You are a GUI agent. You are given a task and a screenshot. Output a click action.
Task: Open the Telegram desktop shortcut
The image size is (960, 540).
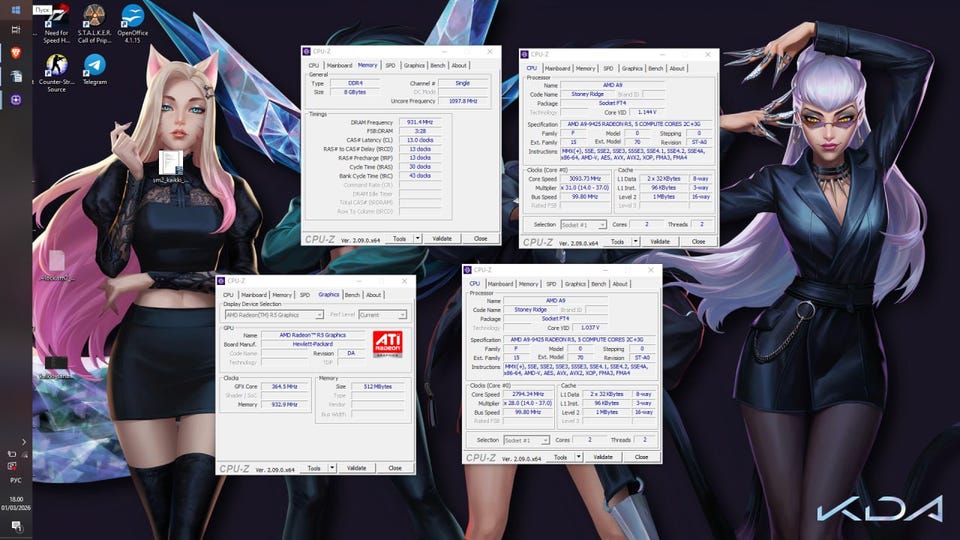pos(94,69)
